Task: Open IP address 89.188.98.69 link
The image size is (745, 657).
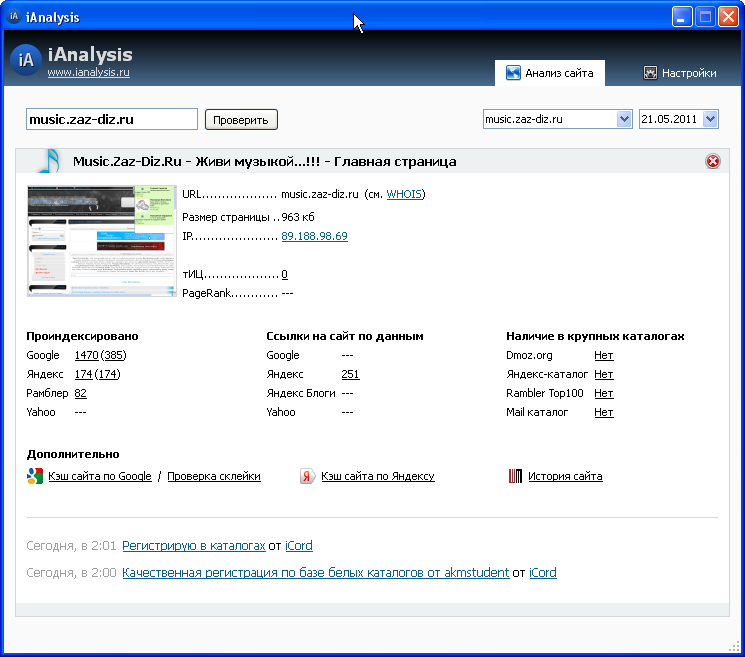Action: point(314,236)
